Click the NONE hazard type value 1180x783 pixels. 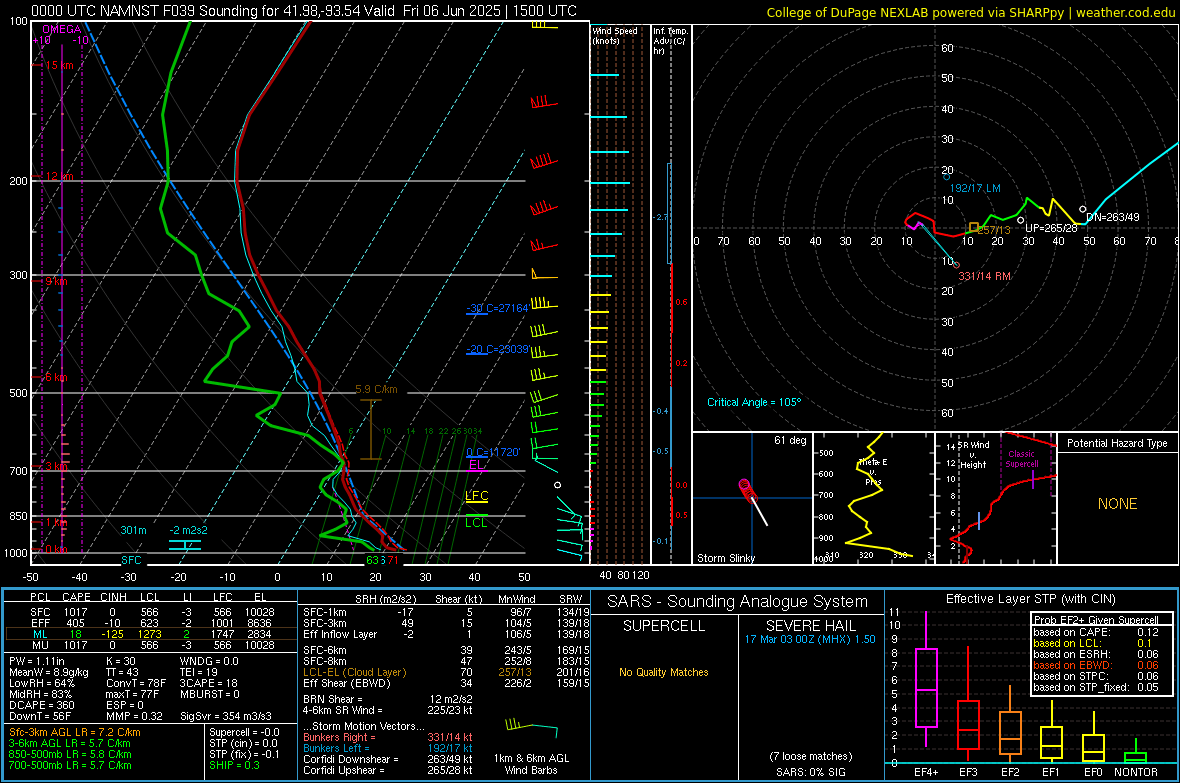(x=1117, y=504)
